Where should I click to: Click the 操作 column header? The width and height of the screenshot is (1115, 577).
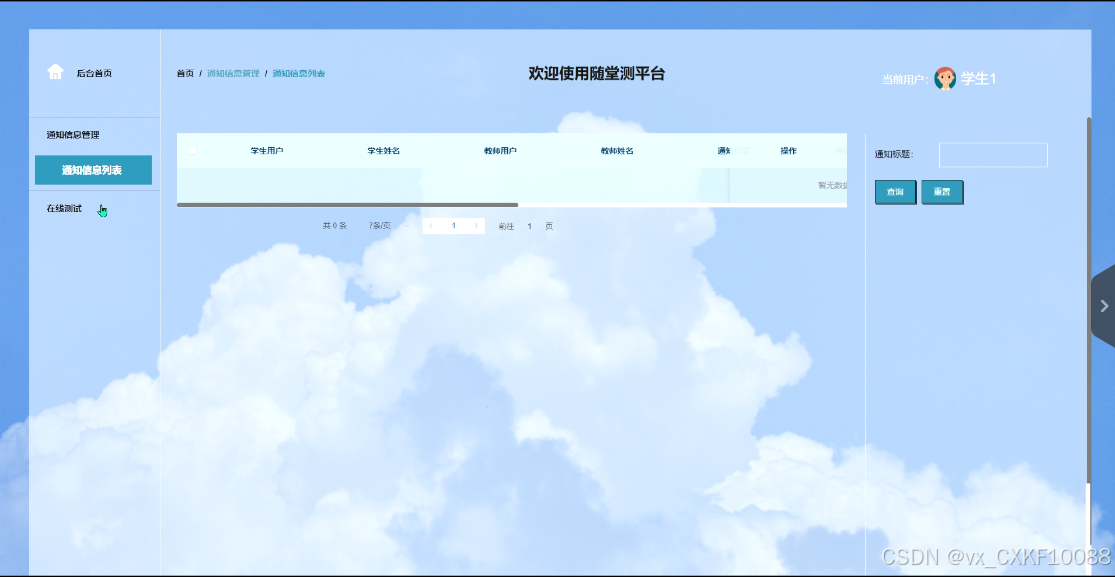click(x=788, y=151)
